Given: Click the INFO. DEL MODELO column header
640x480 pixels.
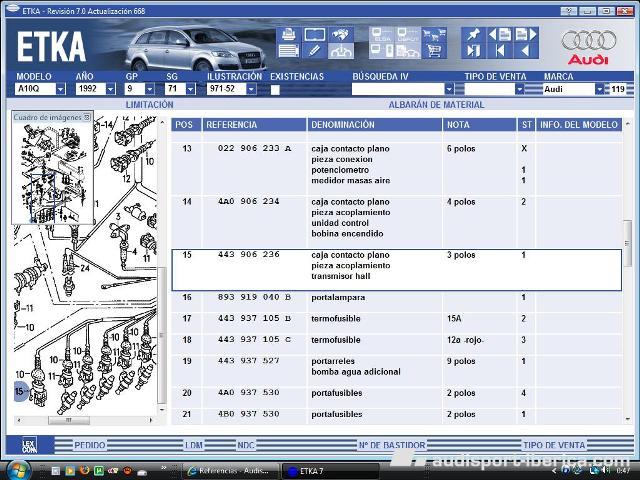Looking at the screenshot, I should coord(579,125).
